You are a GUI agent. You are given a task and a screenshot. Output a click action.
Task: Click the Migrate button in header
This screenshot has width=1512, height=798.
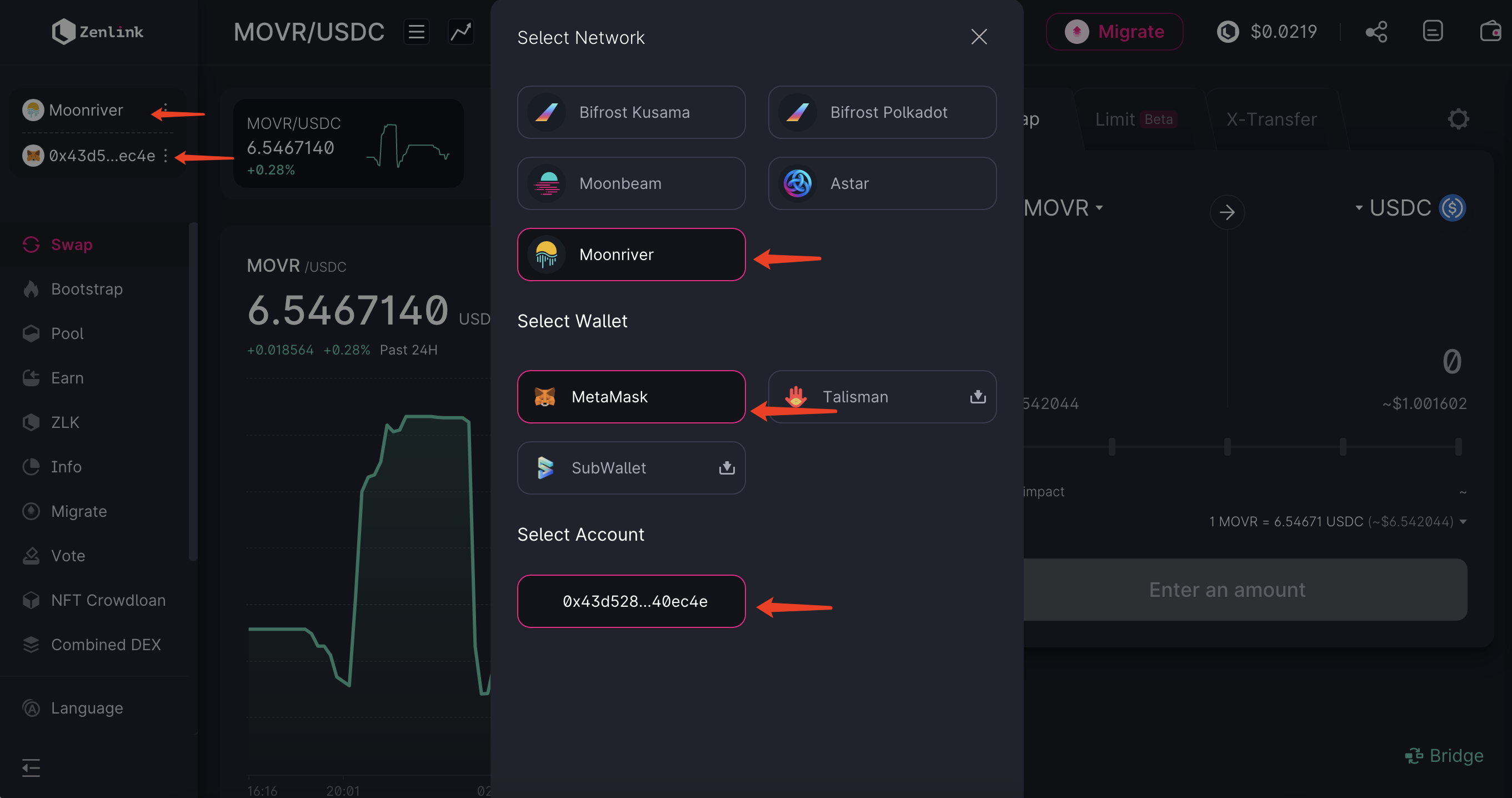click(x=1114, y=32)
